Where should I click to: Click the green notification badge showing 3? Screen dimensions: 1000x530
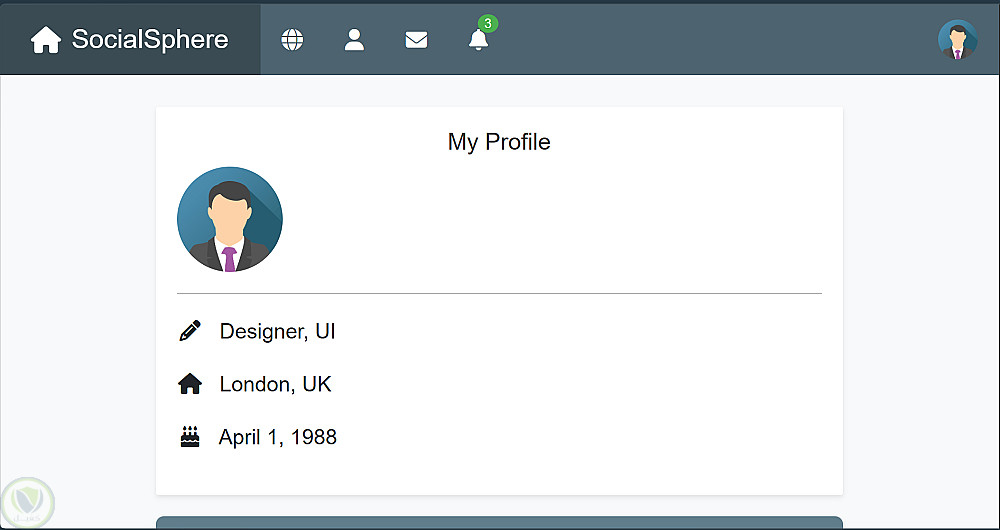488,23
